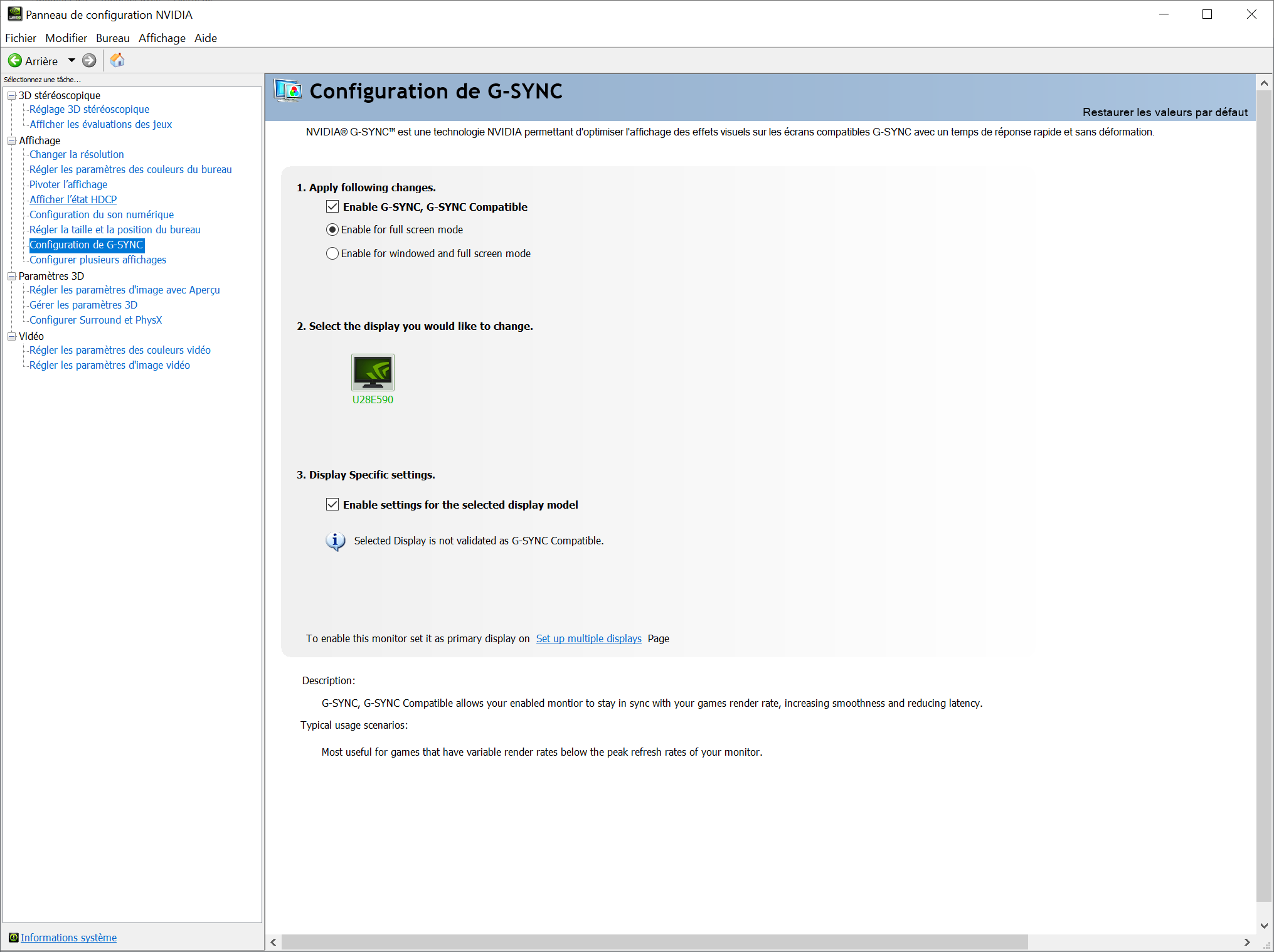Collapse the 3D stéréoscopique tree node

(x=11, y=95)
